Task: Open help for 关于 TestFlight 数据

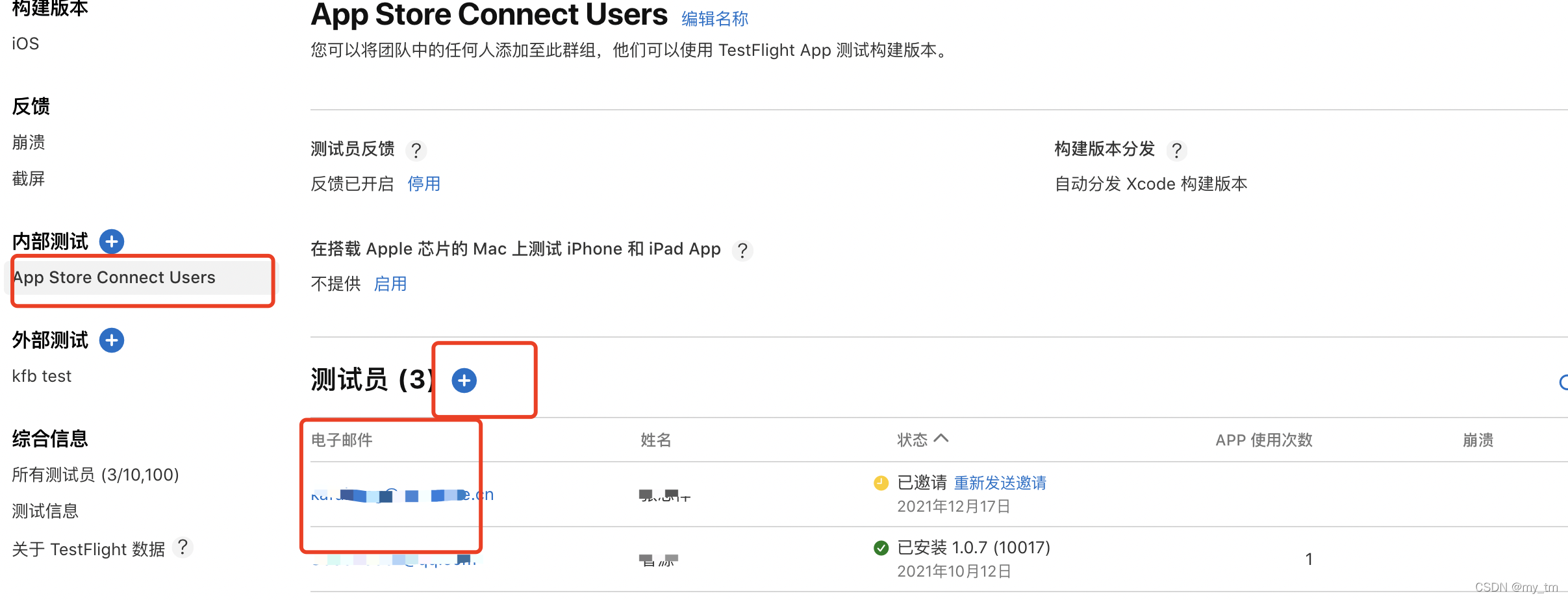Action: [183, 548]
